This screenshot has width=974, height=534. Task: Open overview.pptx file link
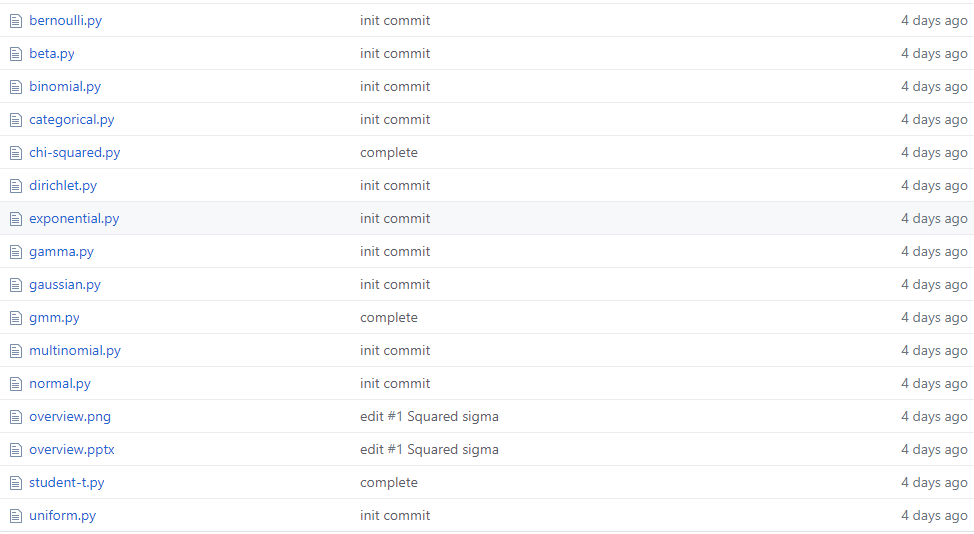(x=71, y=449)
